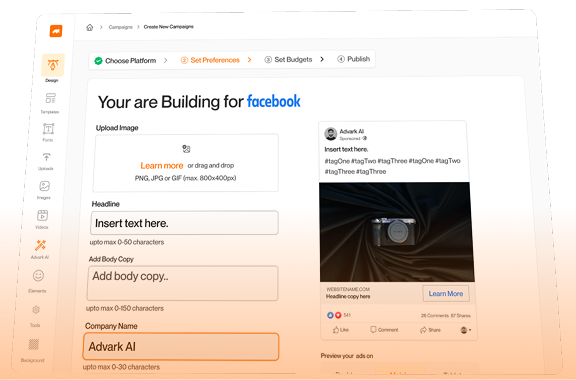Select the Fonts sidebar icon
Image resolution: width=576 pixels, height=380 pixels.
[48, 129]
